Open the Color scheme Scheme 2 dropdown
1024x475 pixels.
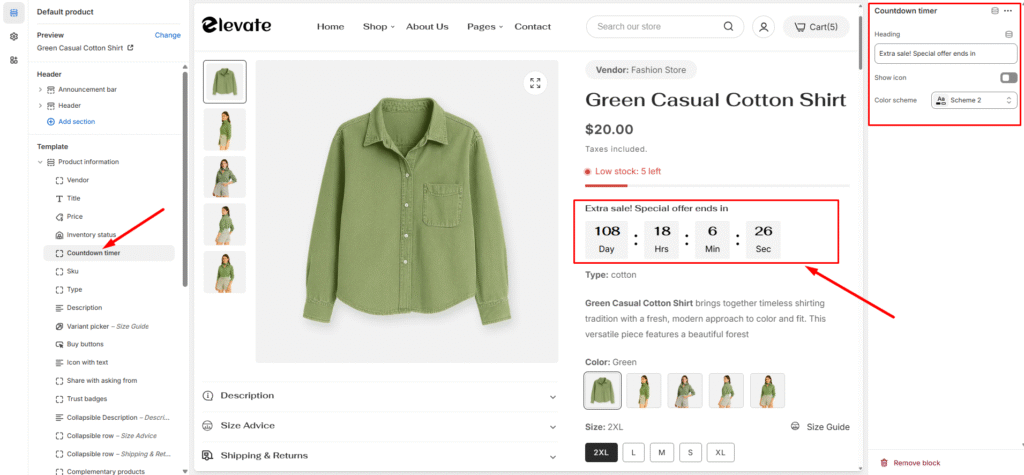point(974,100)
